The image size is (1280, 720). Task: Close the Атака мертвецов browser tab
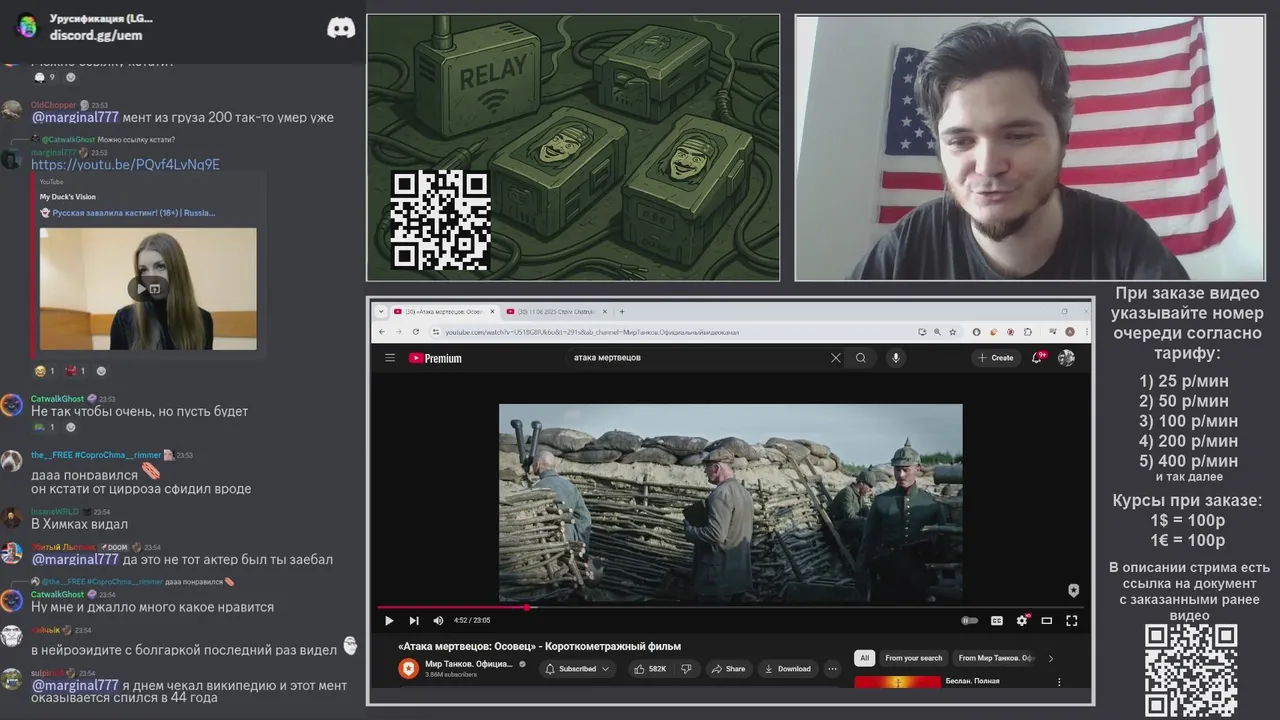coord(492,311)
